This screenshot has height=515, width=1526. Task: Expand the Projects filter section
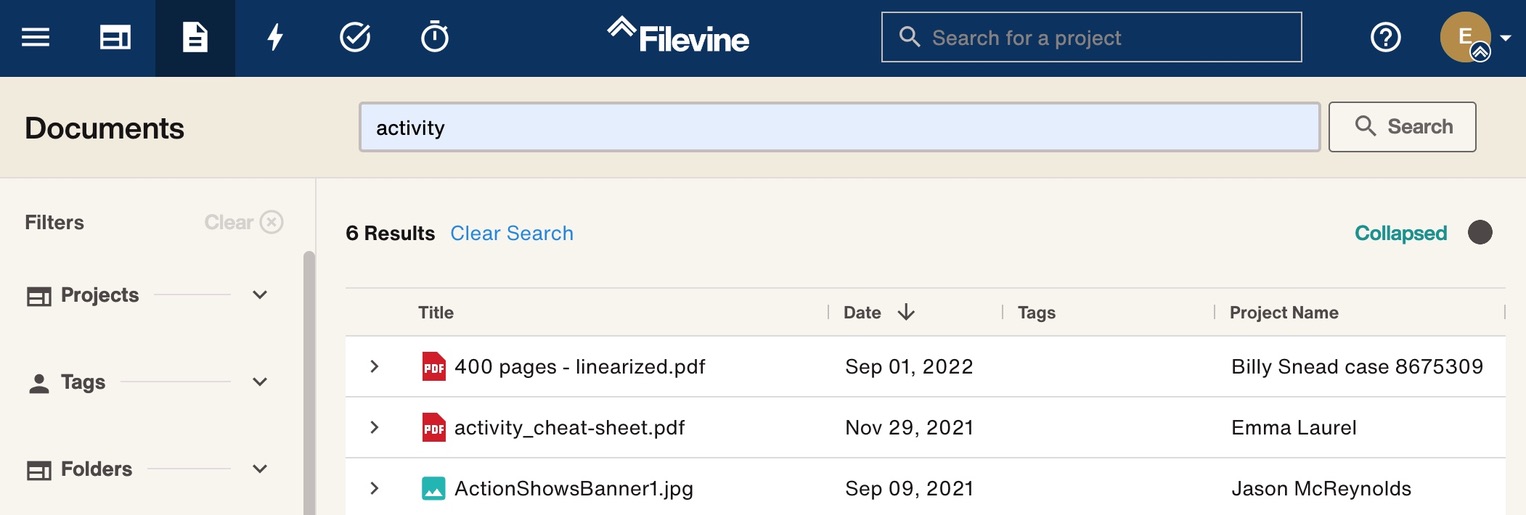pos(260,295)
